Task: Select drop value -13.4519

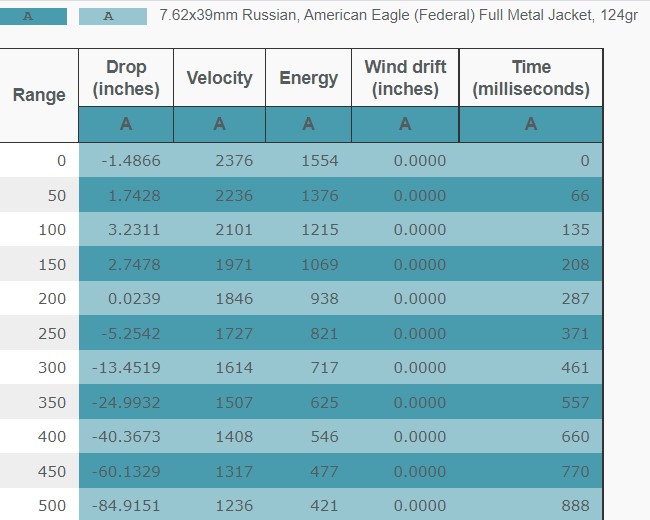Action: [x=126, y=367]
